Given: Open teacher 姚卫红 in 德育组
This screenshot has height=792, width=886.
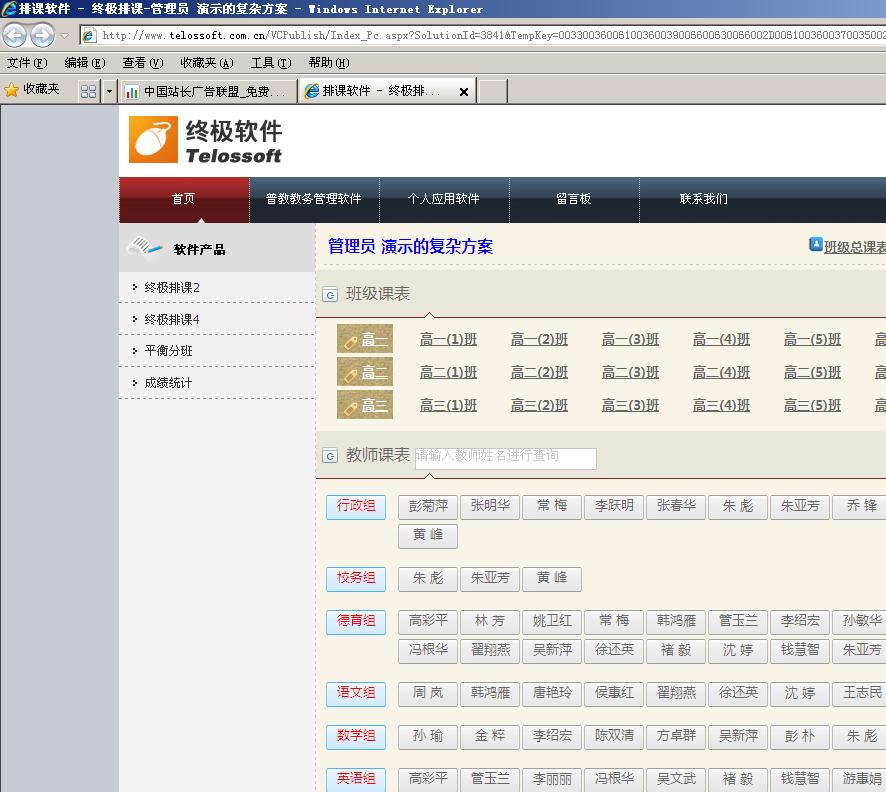Looking at the screenshot, I should [552, 622].
